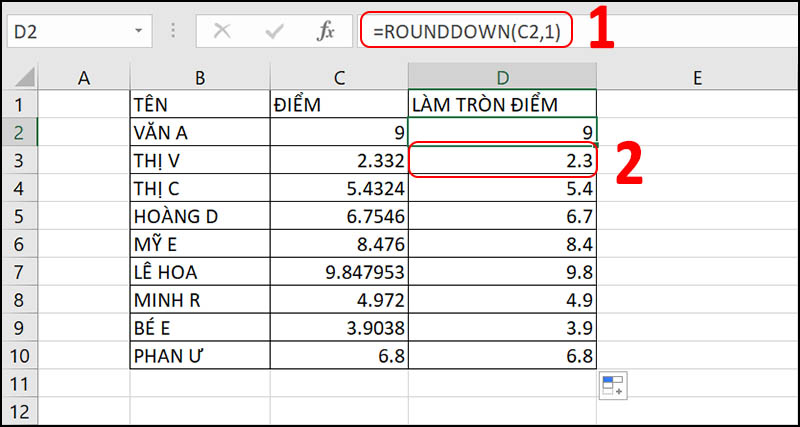Click the Auto Fill Options icon
The image size is (800, 427).
click(613, 385)
